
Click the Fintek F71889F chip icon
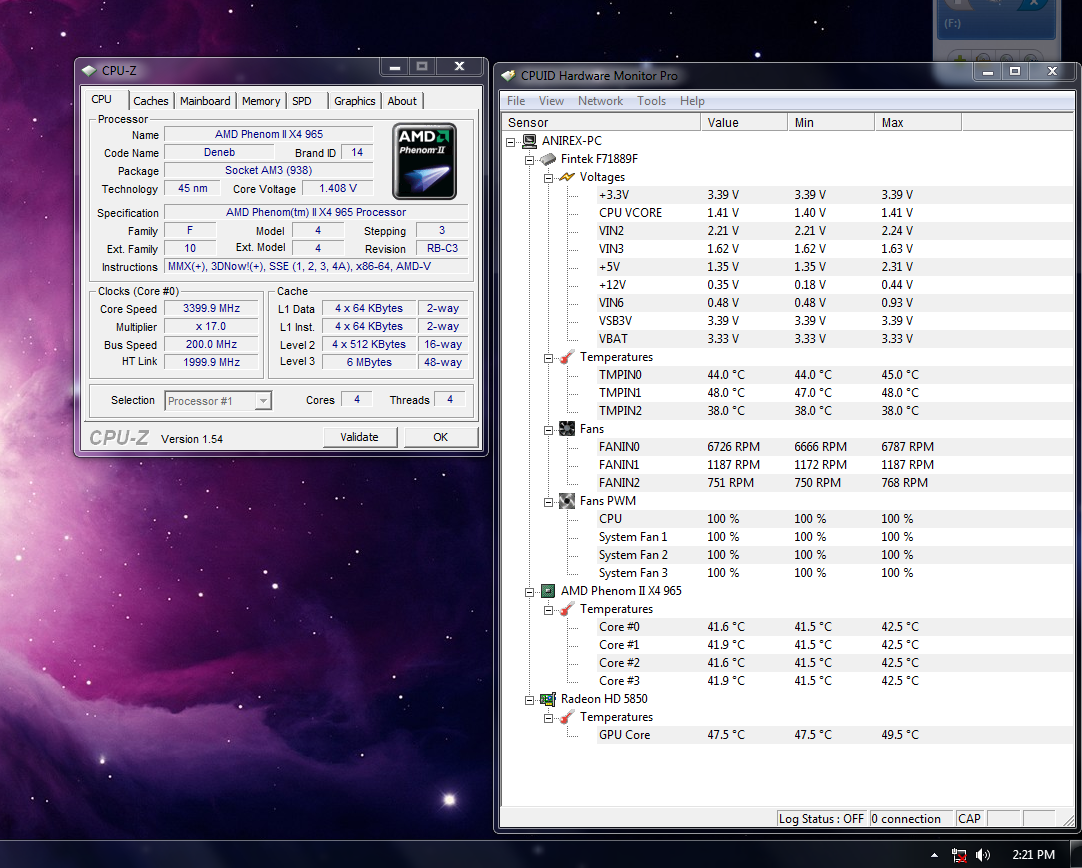pos(548,158)
